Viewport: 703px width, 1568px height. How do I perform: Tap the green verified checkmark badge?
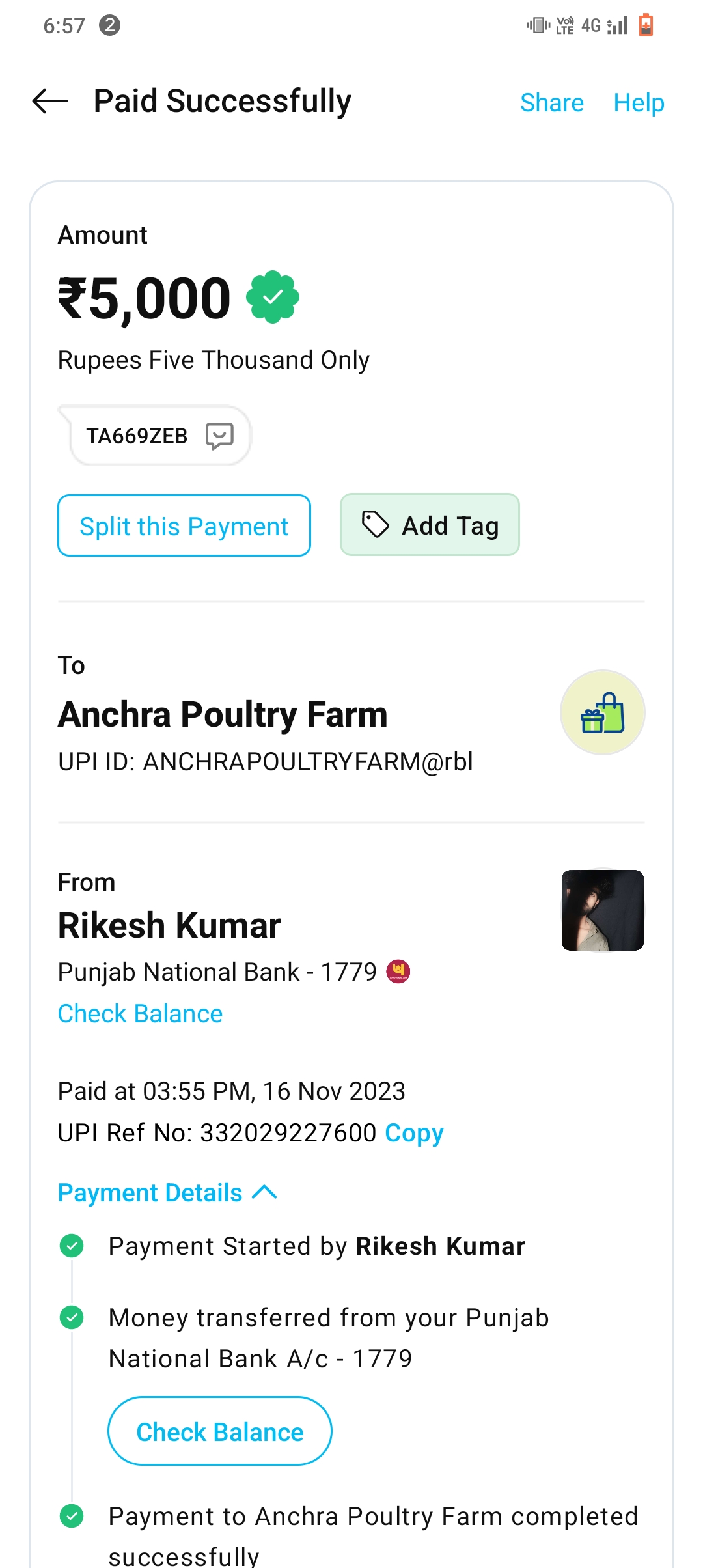273,298
